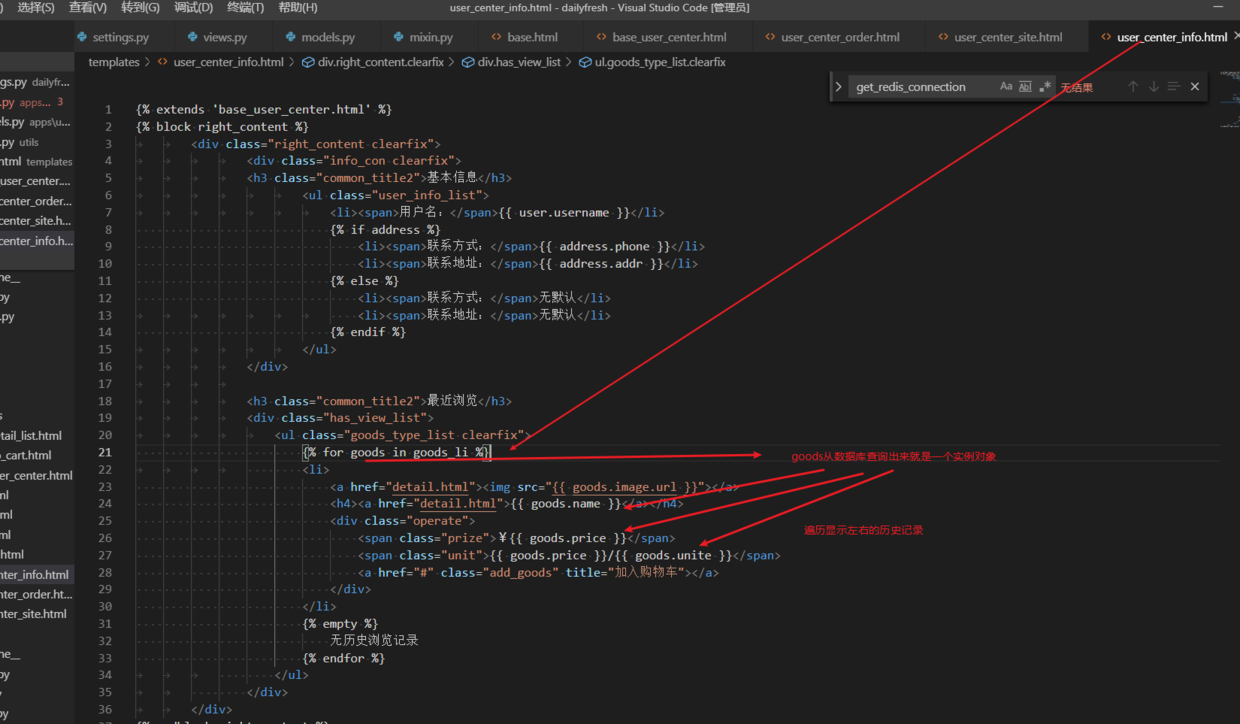1240x724 pixels.
Task: Click the text 无历史浏览记录 in the editor
Action: point(374,641)
